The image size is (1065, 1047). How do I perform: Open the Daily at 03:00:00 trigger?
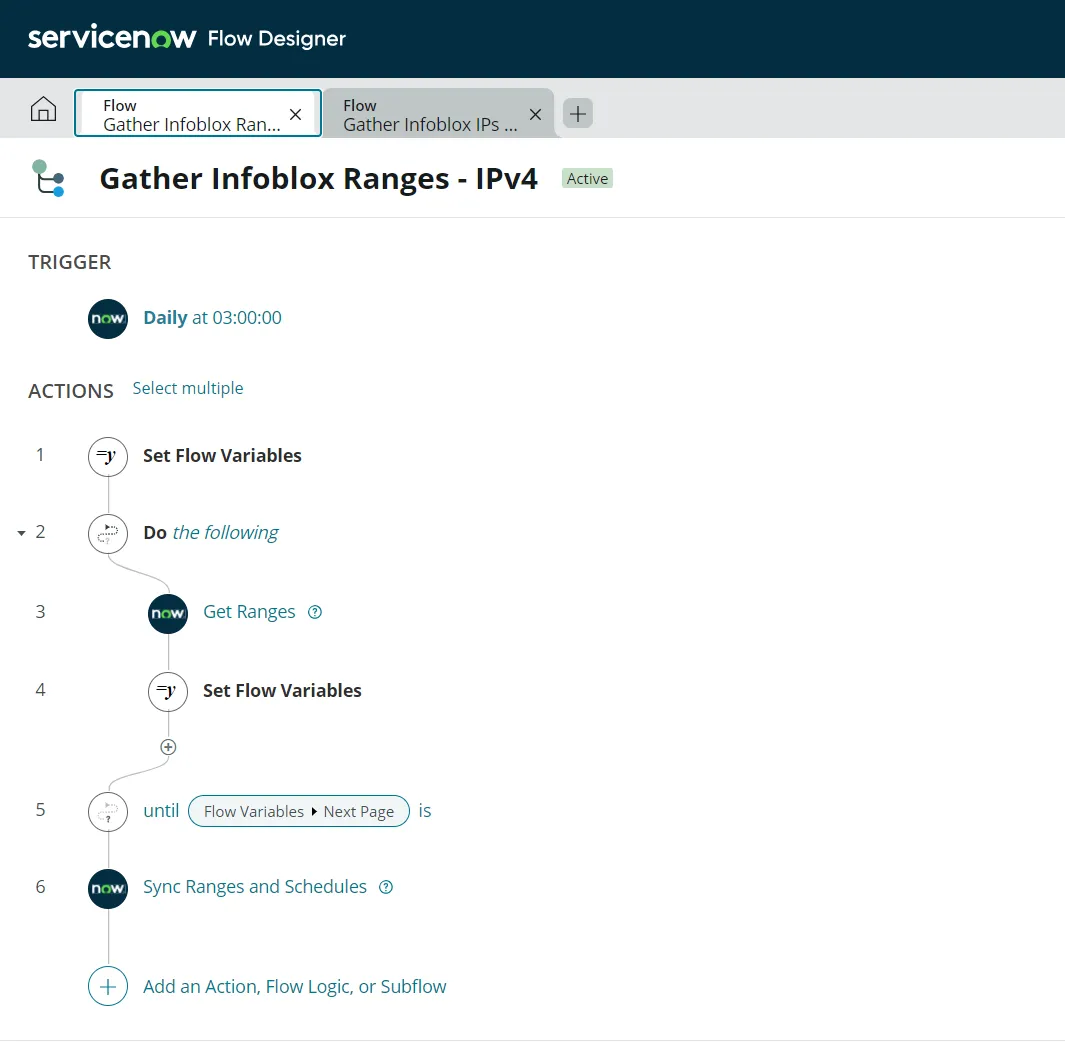(212, 318)
